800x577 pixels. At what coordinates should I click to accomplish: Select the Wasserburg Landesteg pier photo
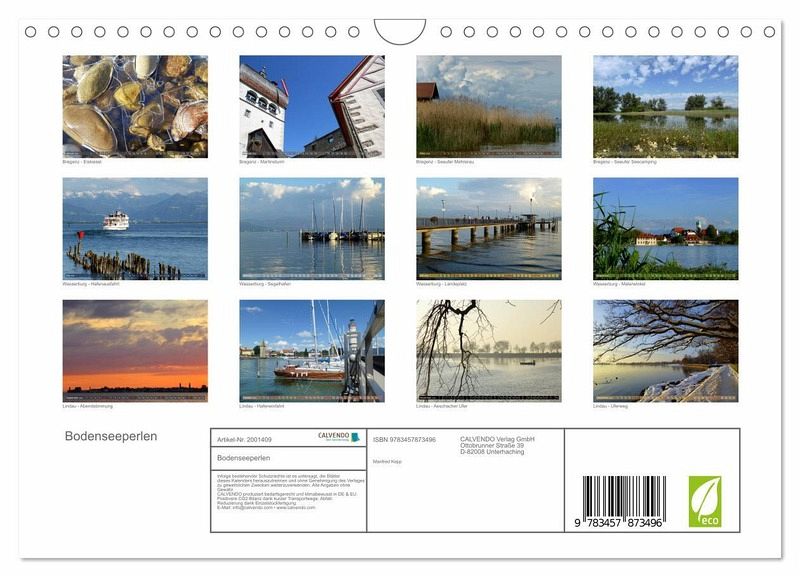[489, 228]
